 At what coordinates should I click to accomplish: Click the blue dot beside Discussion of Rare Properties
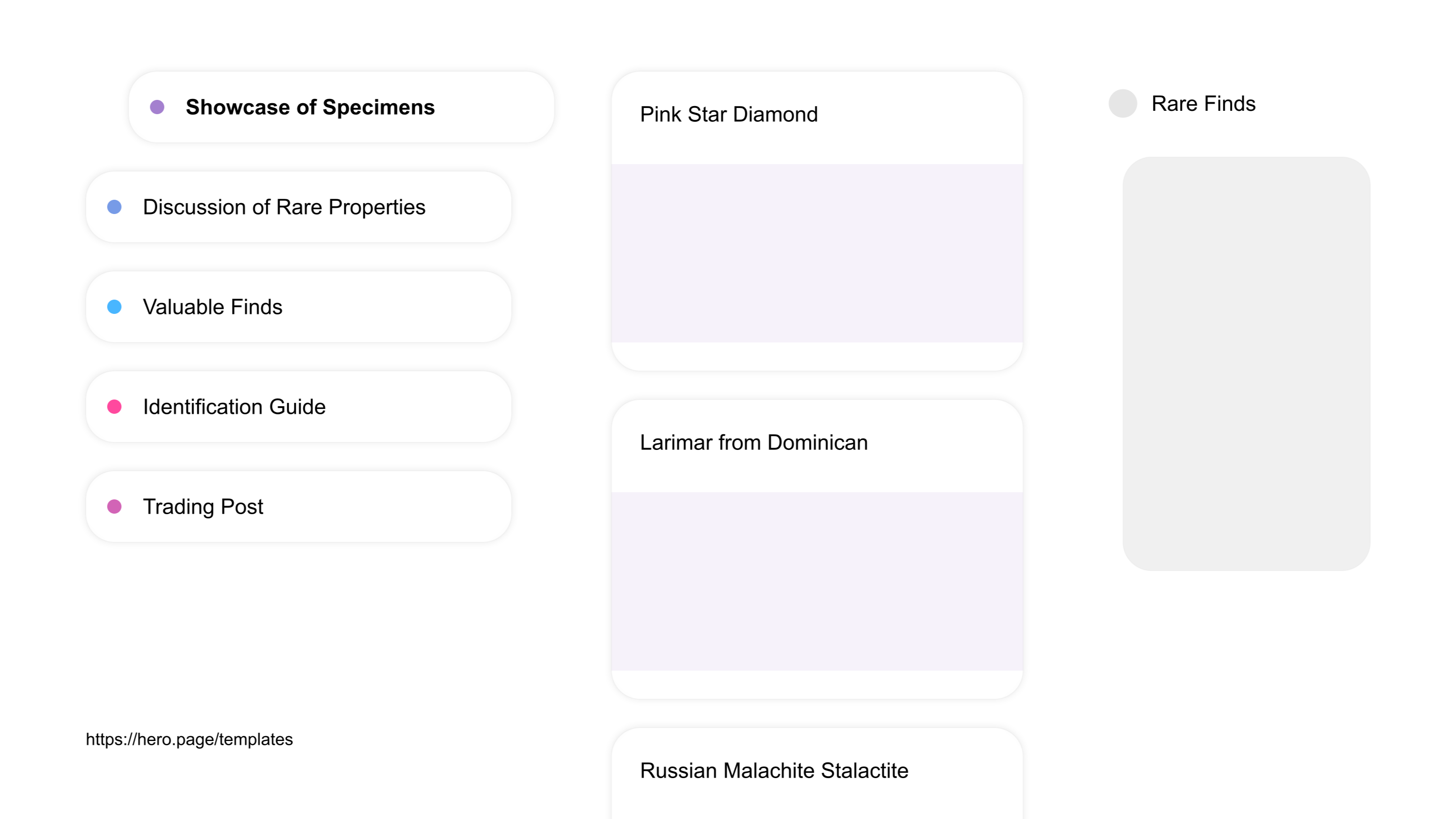[x=114, y=207]
